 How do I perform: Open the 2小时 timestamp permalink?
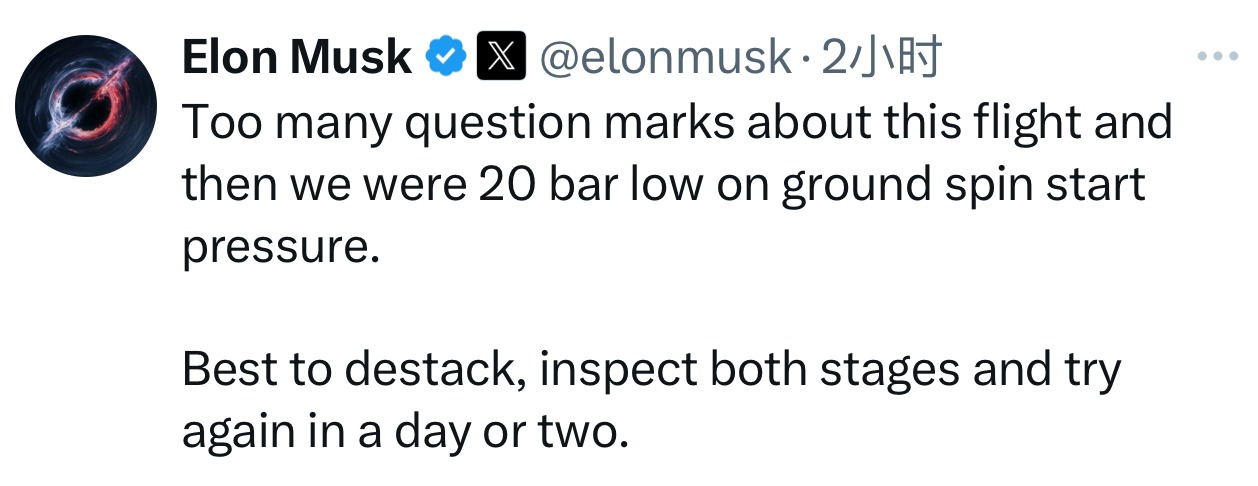[881, 60]
